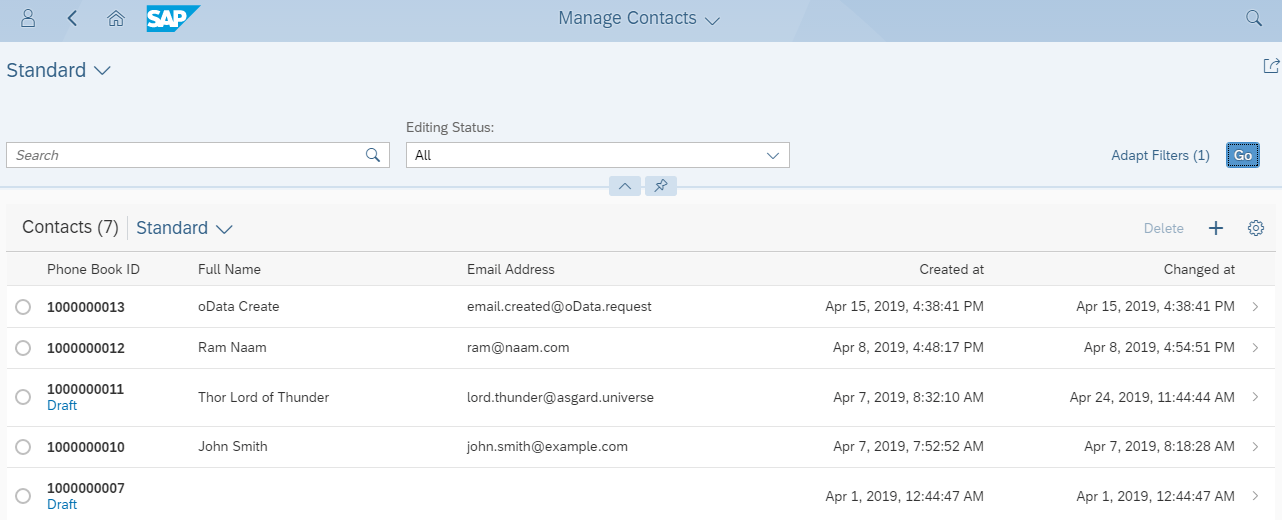The image size is (1282, 520).
Task: Open Adapt Filters dialog
Action: click(1160, 155)
